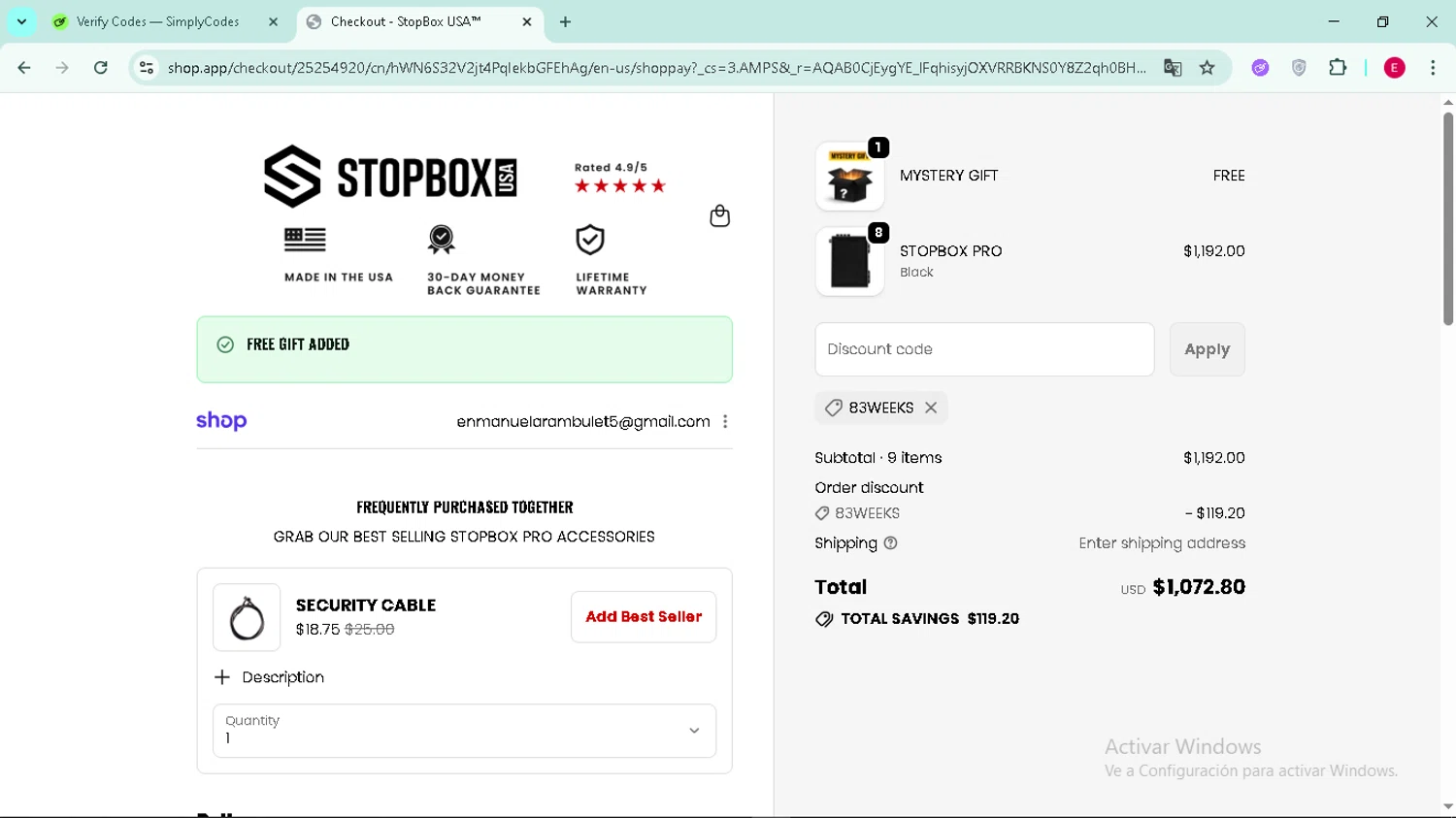Close the Checkout StopBox tab
Image resolution: width=1456 pixels, height=818 pixels.
pyautogui.click(x=527, y=21)
